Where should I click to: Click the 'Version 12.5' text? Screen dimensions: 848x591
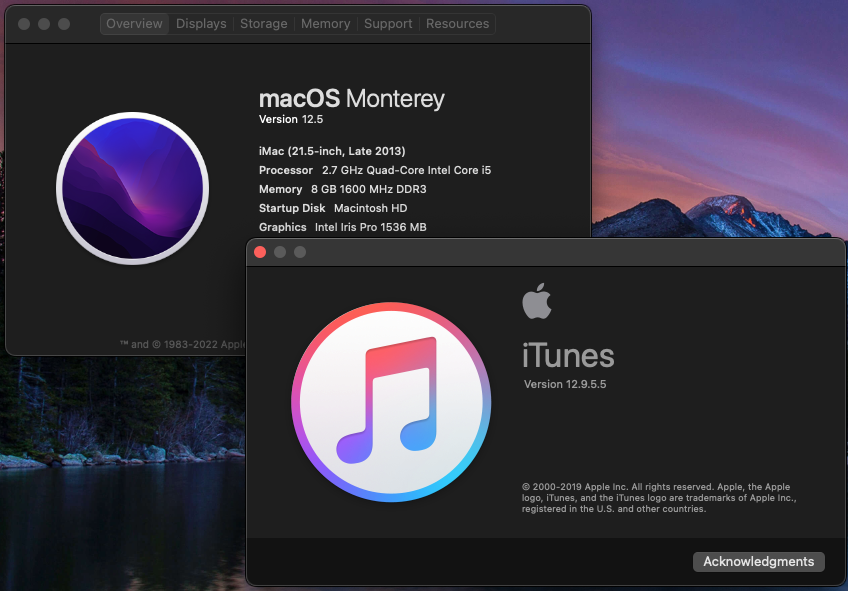coord(291,119)
